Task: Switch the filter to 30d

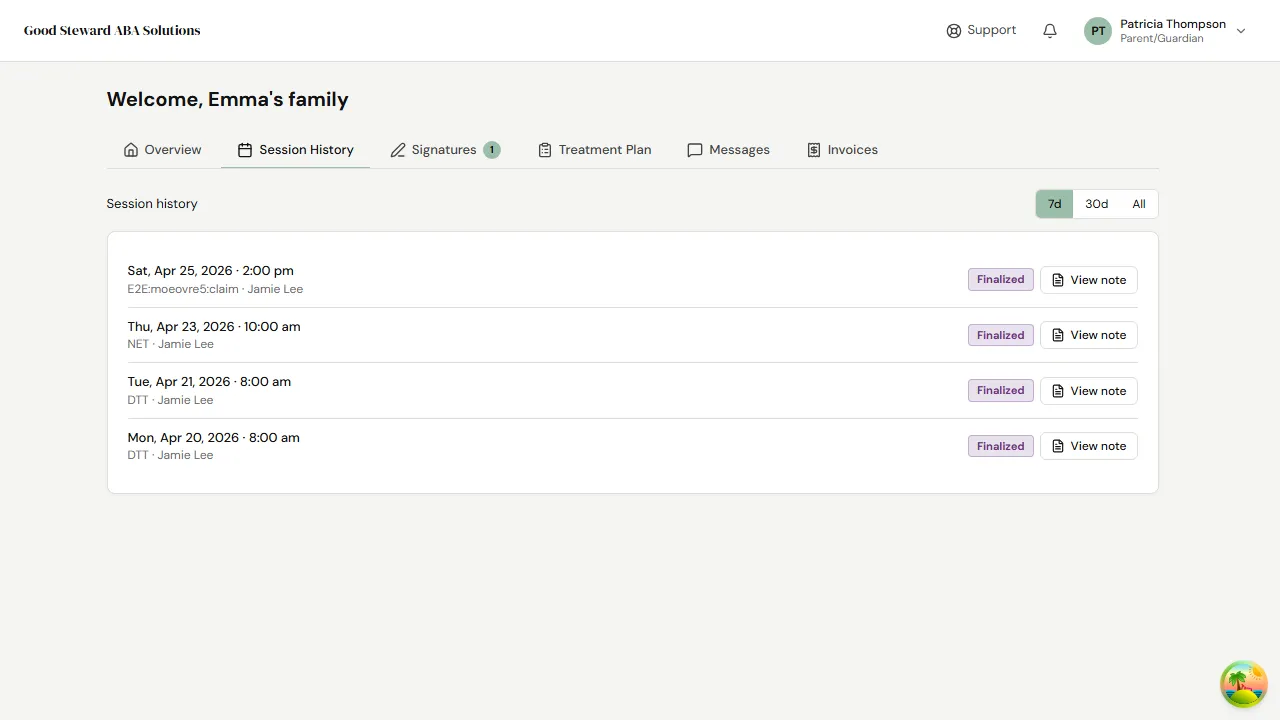Action: (x=1096, y=203)
